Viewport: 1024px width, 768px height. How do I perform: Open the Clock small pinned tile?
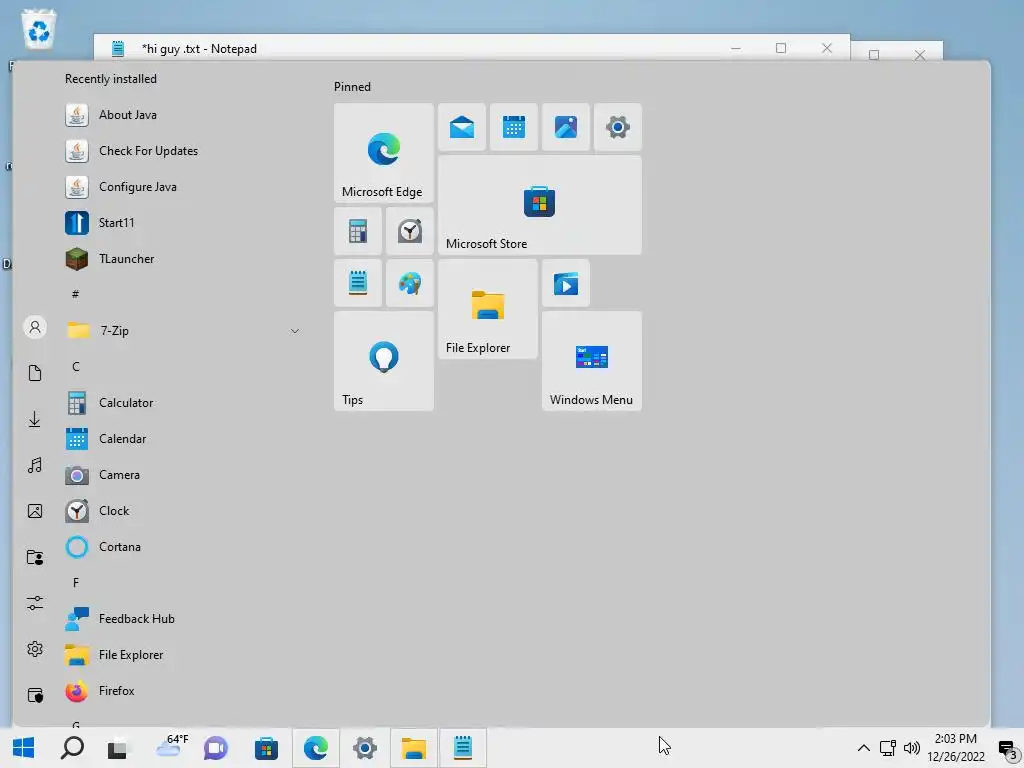pyautogui.click(x=409, y=231)
